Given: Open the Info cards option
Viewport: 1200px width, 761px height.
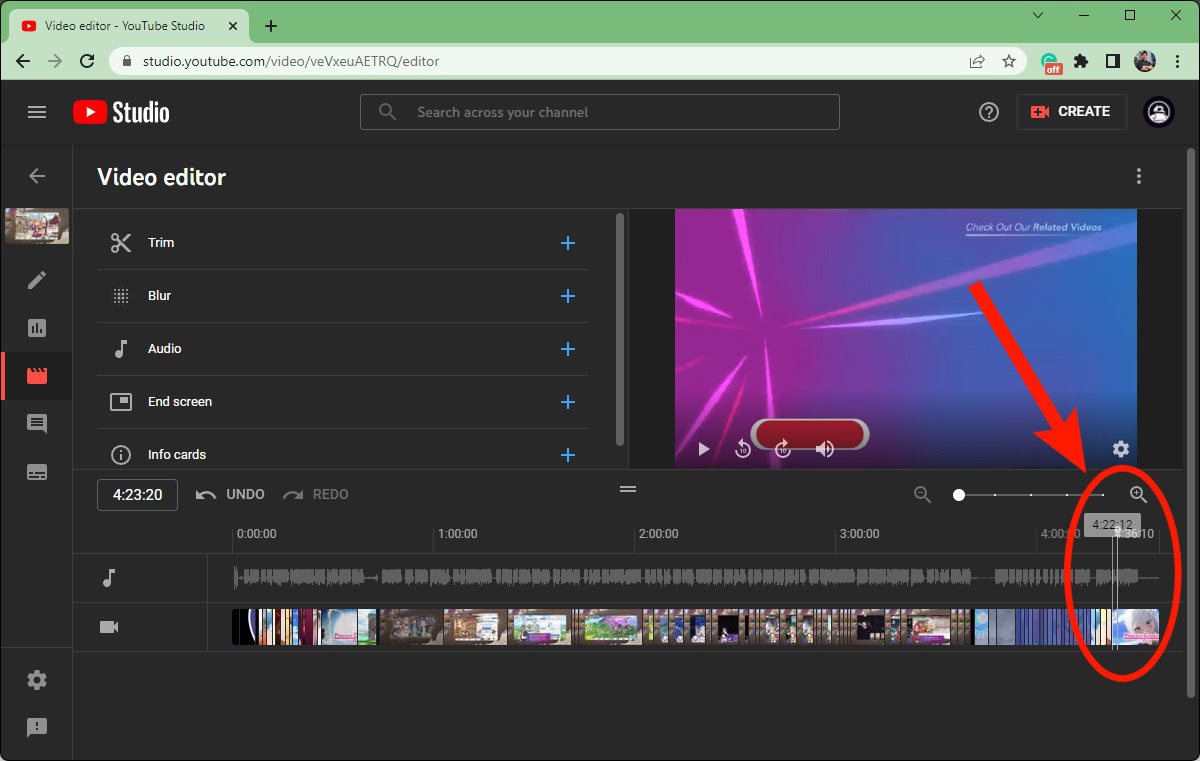Looking at the screenshot, I should pyautogui.click(x=340, y=455).
